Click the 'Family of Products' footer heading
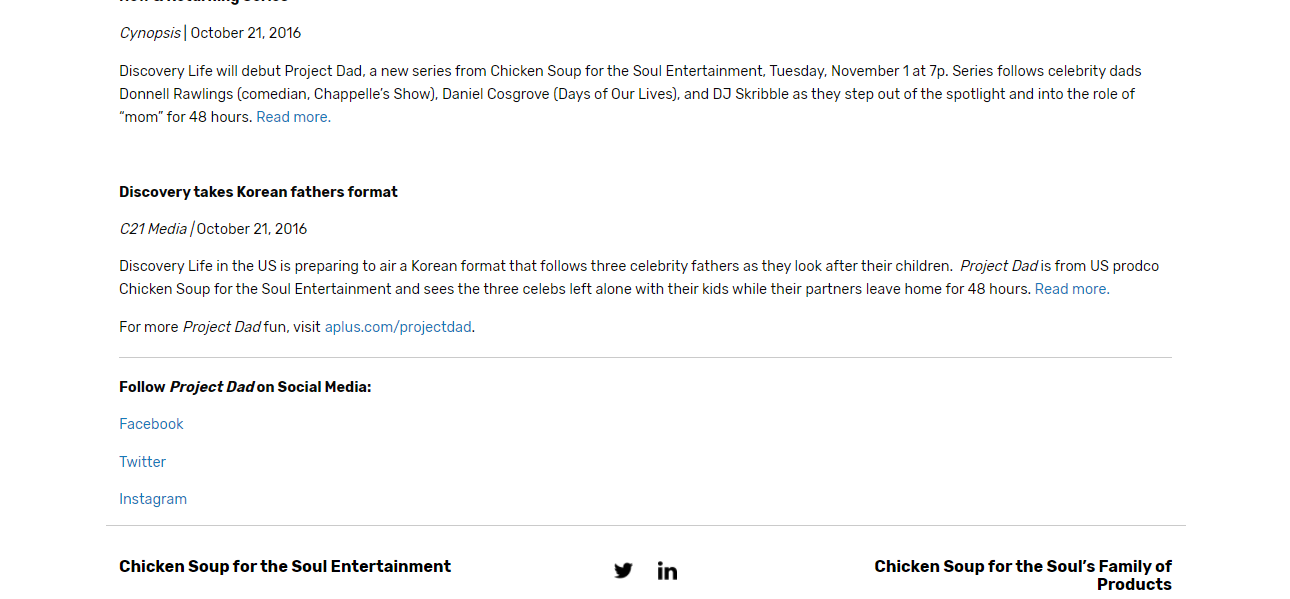The image size is (1290, 599). [x=1023, y=575]
